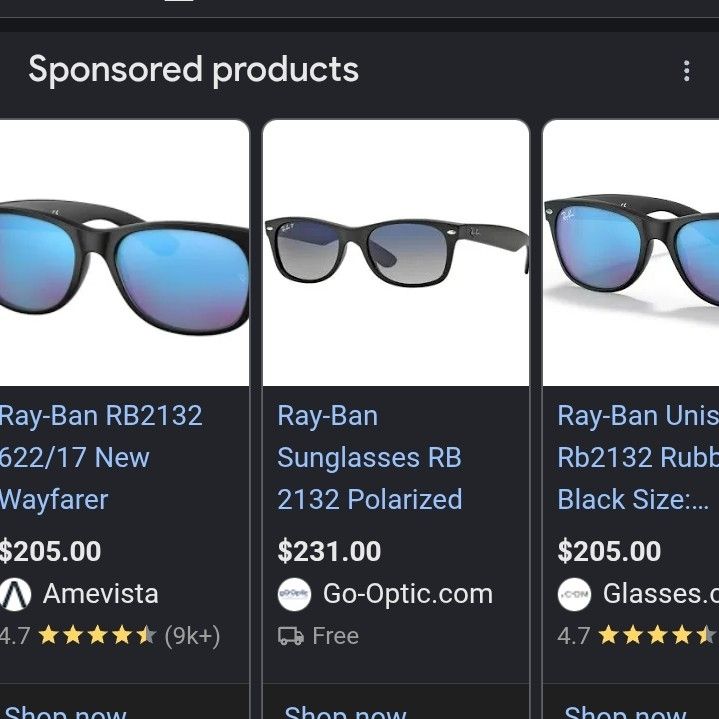Image resolution: width=719 pixels, height=719 pixels.
Task: Click Shop now under Go-Optic.com product
Action: 345,712
